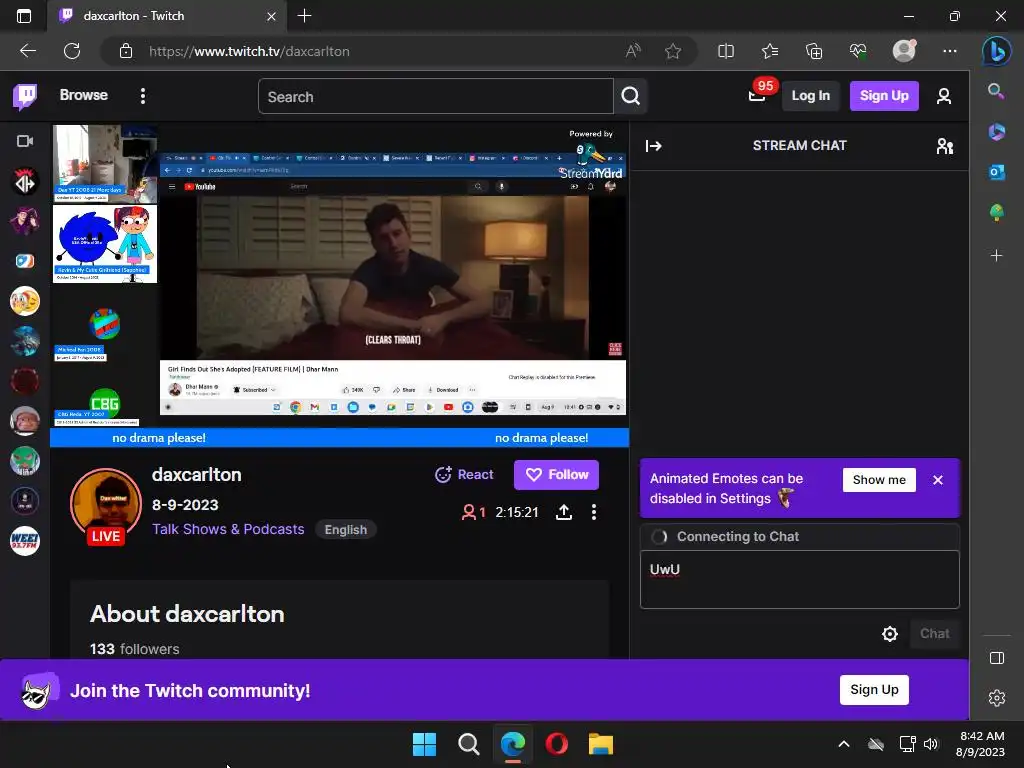Click the camera icon in left sidebar

pyautogui.click(x=25, y=141)
